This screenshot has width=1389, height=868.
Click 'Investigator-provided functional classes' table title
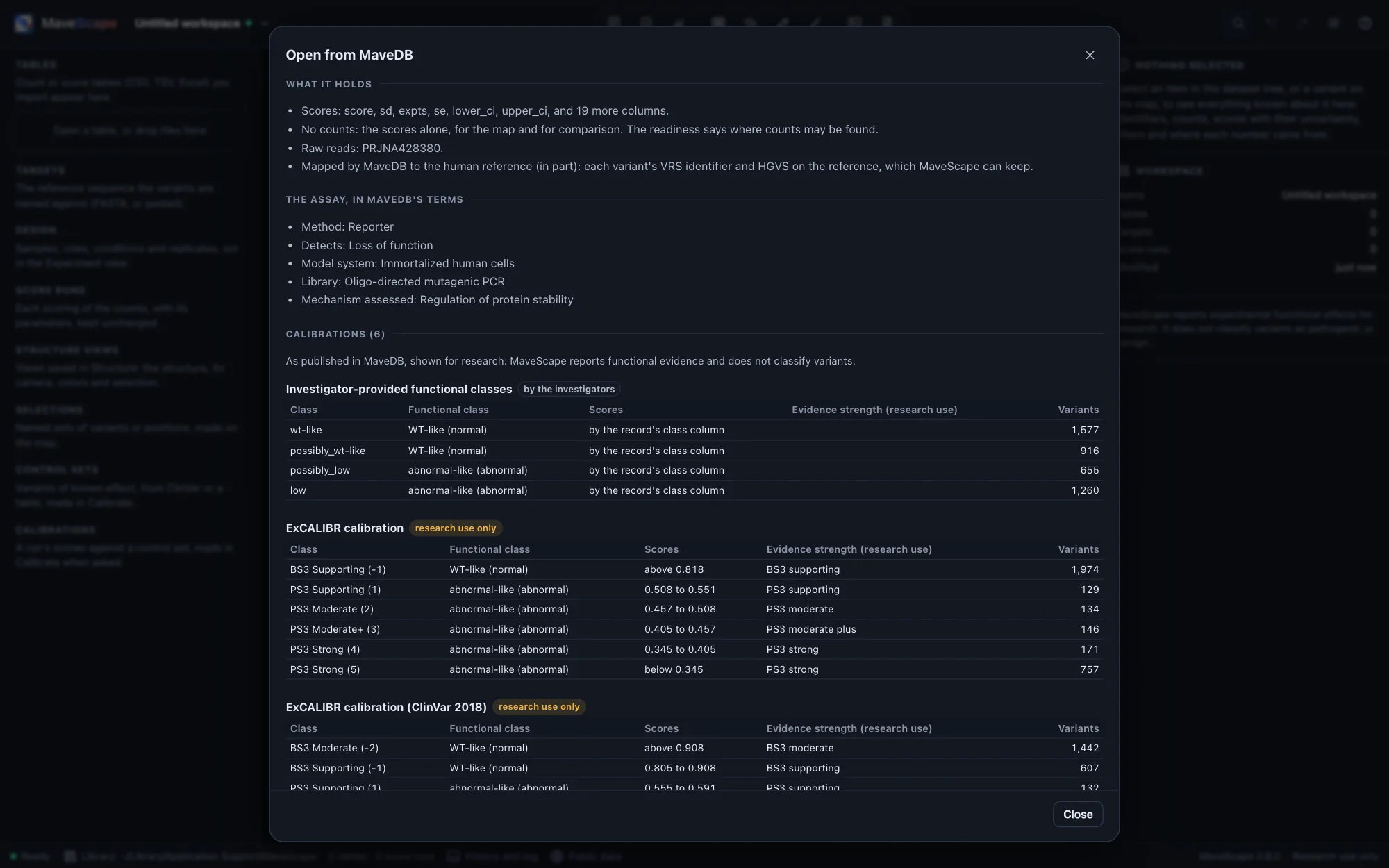coord(399,389)
